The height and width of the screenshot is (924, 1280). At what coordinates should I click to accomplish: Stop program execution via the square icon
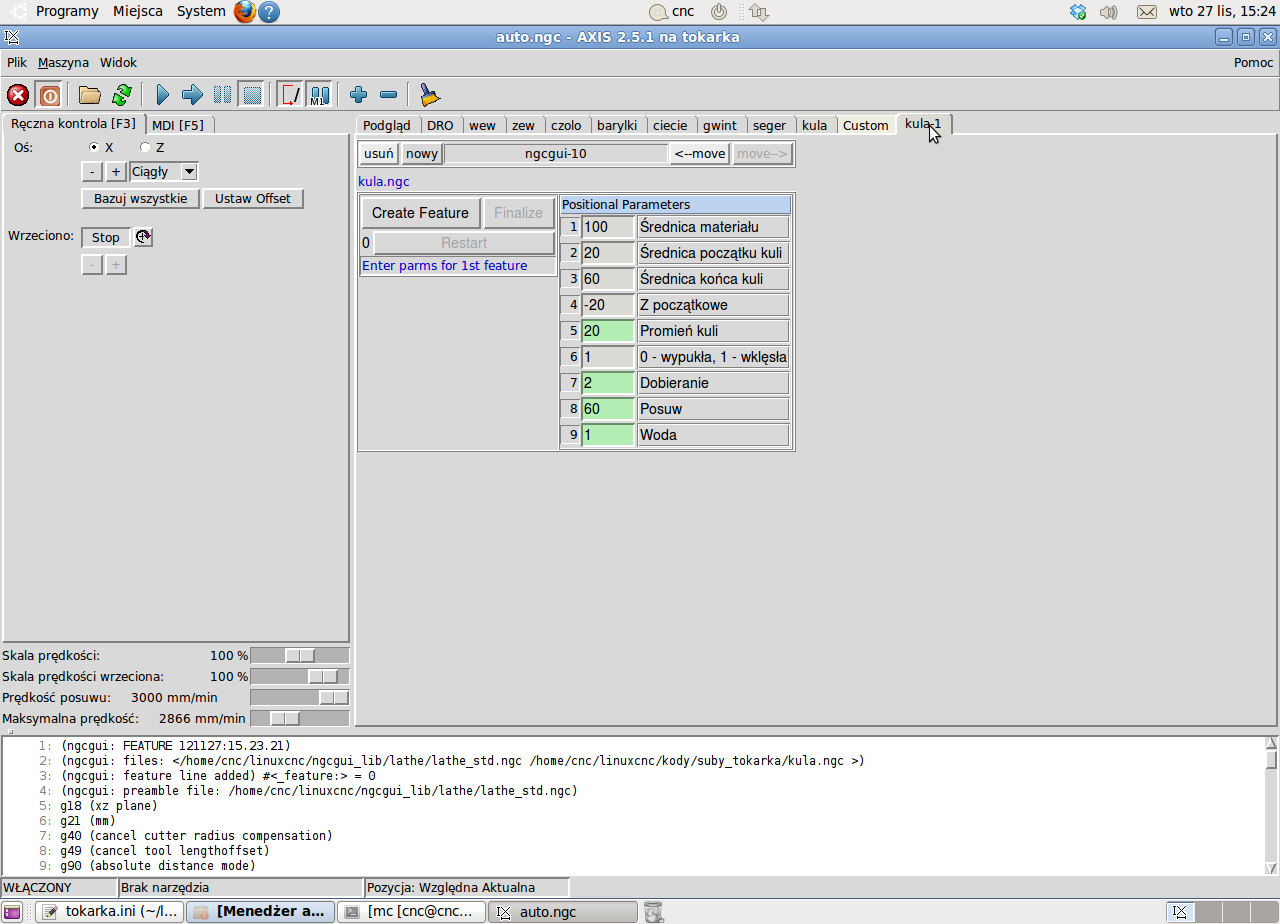point(252,95)
